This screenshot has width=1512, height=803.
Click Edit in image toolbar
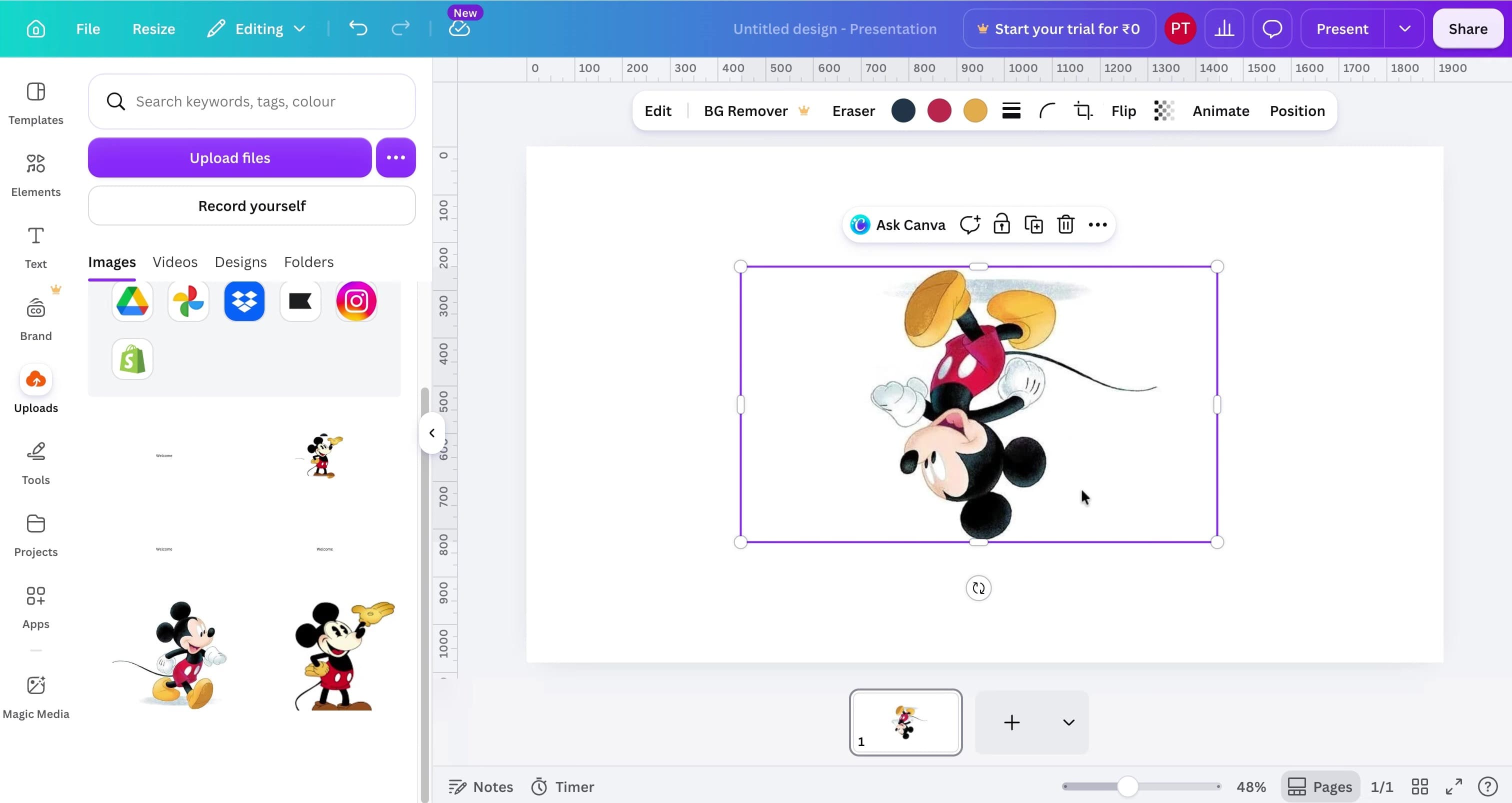pyautogui.click(x=658, y=110)
